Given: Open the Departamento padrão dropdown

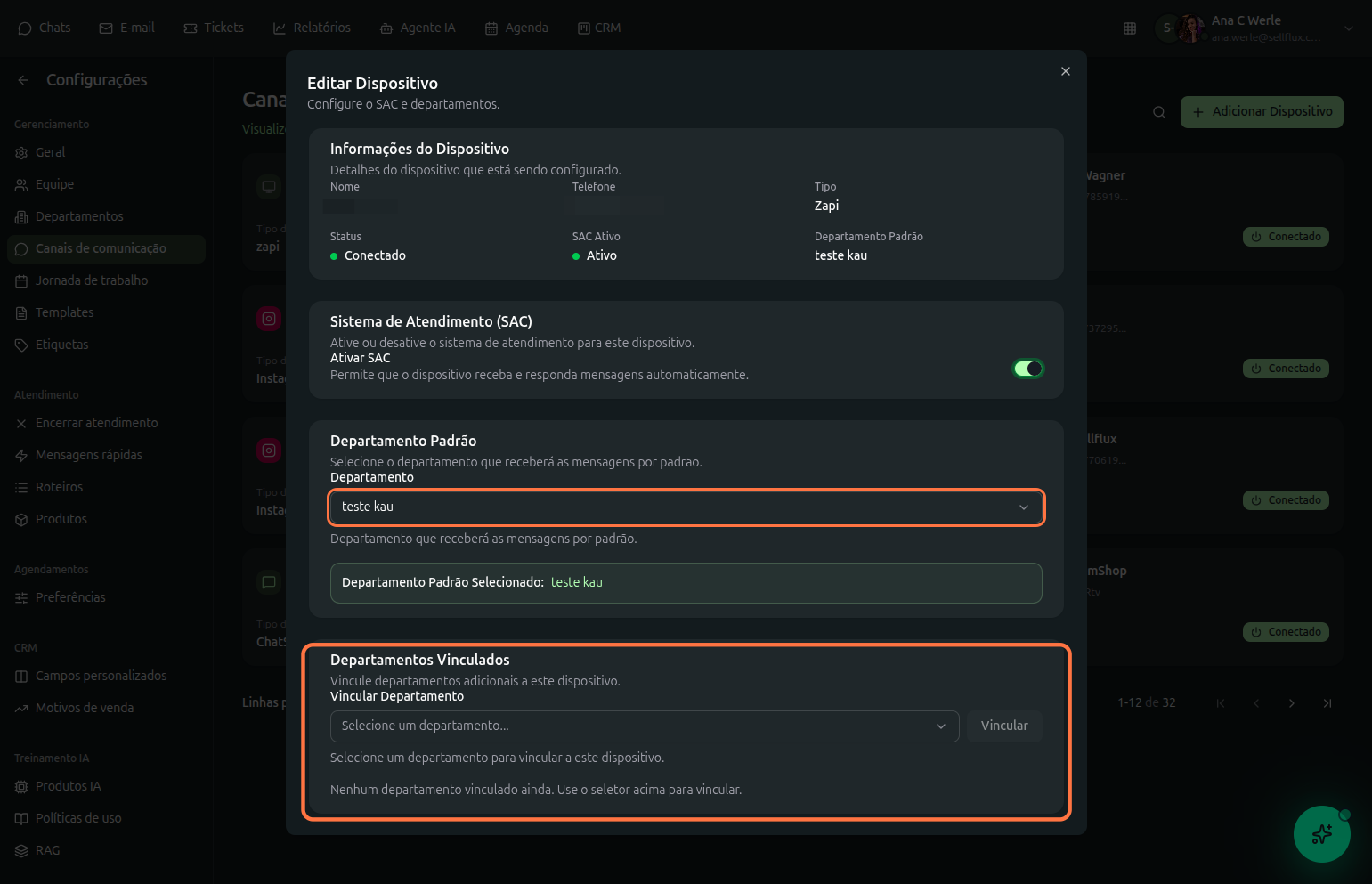Looking at the screenshot, I should pyautogui.click(x=686, y=507).
